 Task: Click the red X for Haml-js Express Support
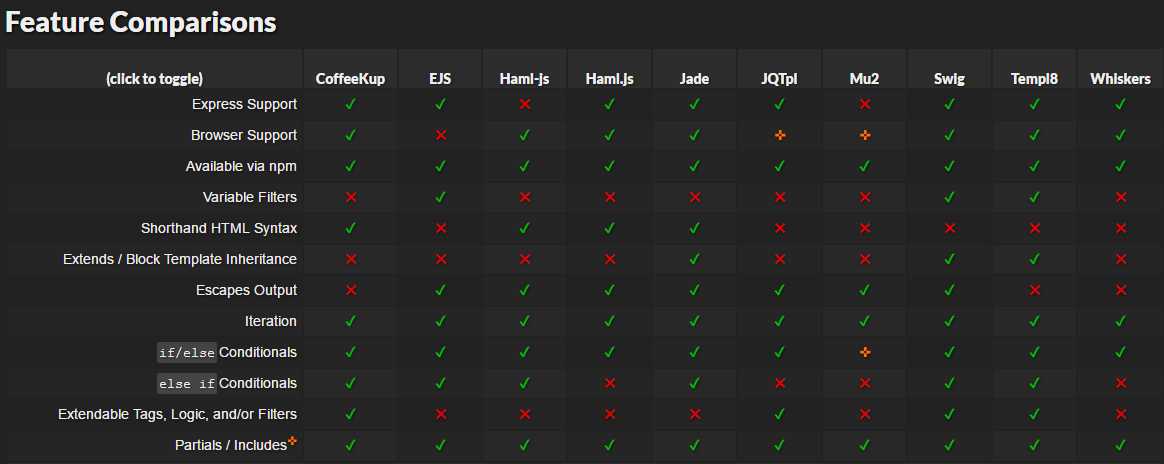(525, 105)
